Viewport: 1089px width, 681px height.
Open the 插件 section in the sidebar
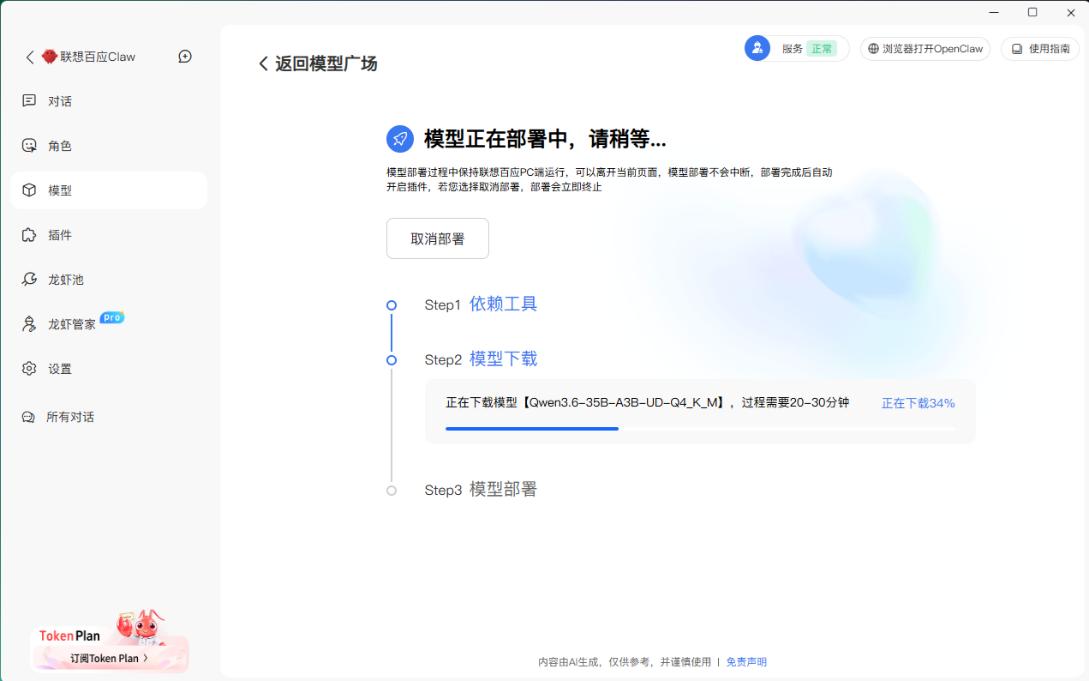[108, 235]
